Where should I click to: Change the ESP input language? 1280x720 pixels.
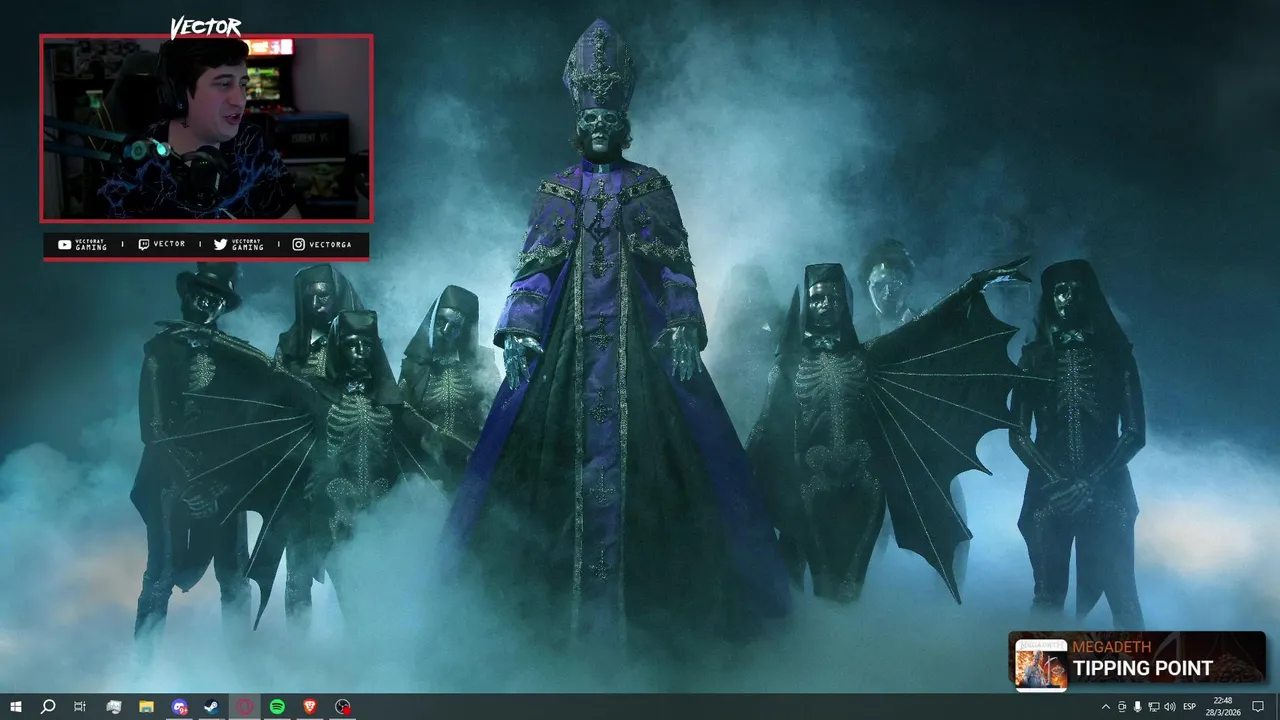coord(1190,707)
